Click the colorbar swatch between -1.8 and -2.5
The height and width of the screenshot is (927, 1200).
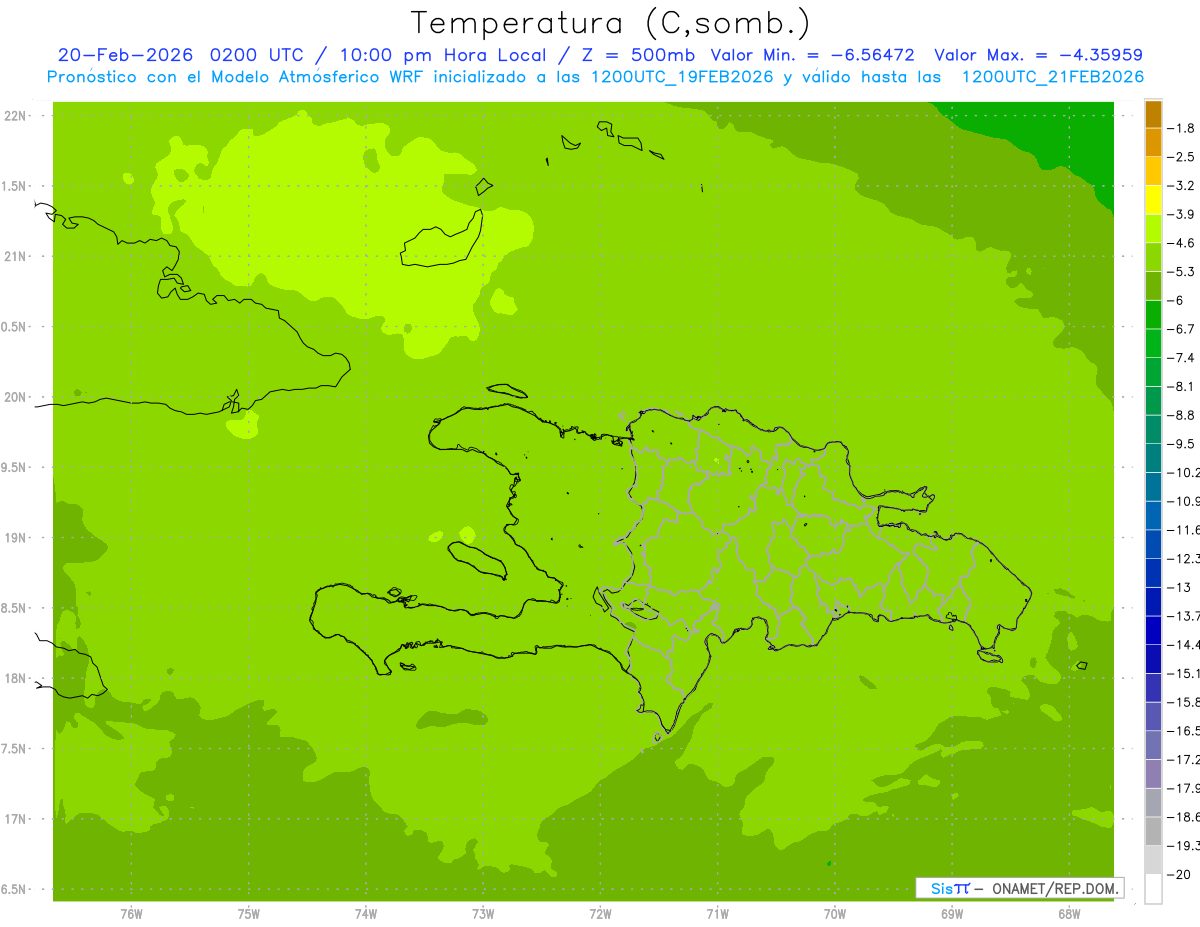[x=1153, y=142]
